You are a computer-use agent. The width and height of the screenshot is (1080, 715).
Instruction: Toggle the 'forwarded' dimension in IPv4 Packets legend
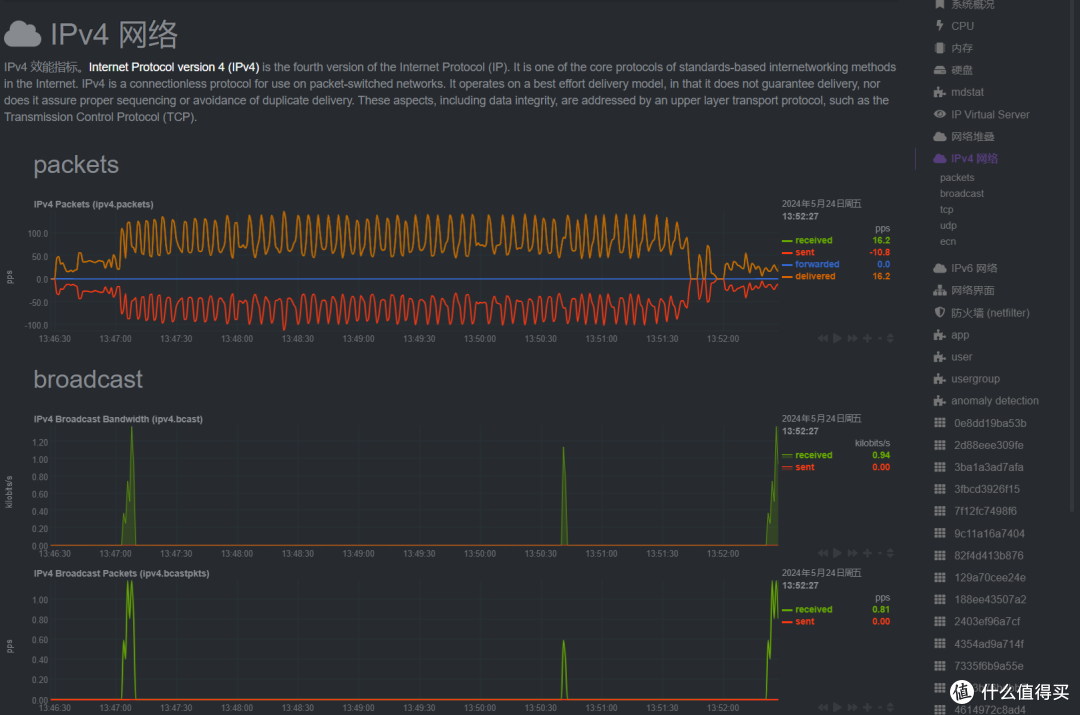click(817, 265)
